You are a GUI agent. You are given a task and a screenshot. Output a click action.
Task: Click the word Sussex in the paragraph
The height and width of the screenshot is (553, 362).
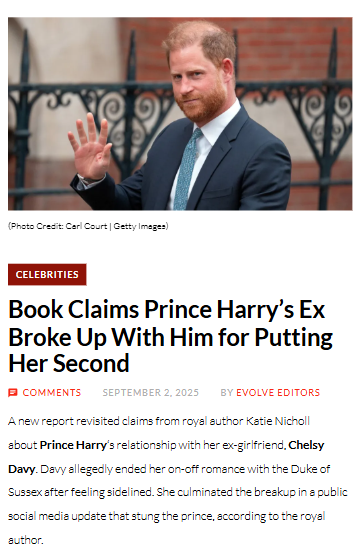25,493
